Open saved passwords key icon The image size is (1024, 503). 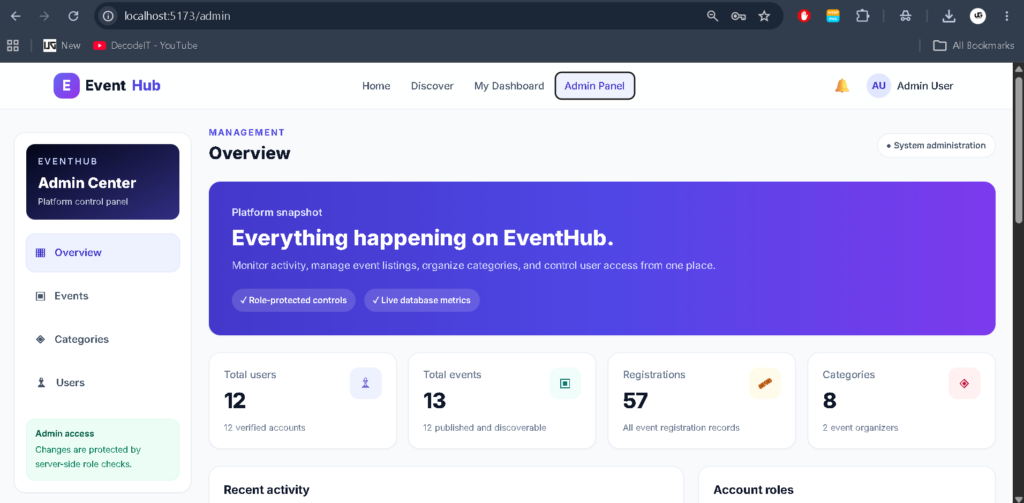point(739,16)
